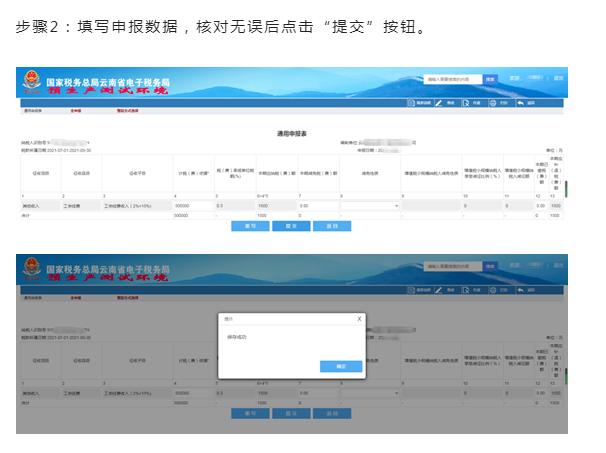Click the 0.3 tax rate cell in upper screenshot

[235, 206]
